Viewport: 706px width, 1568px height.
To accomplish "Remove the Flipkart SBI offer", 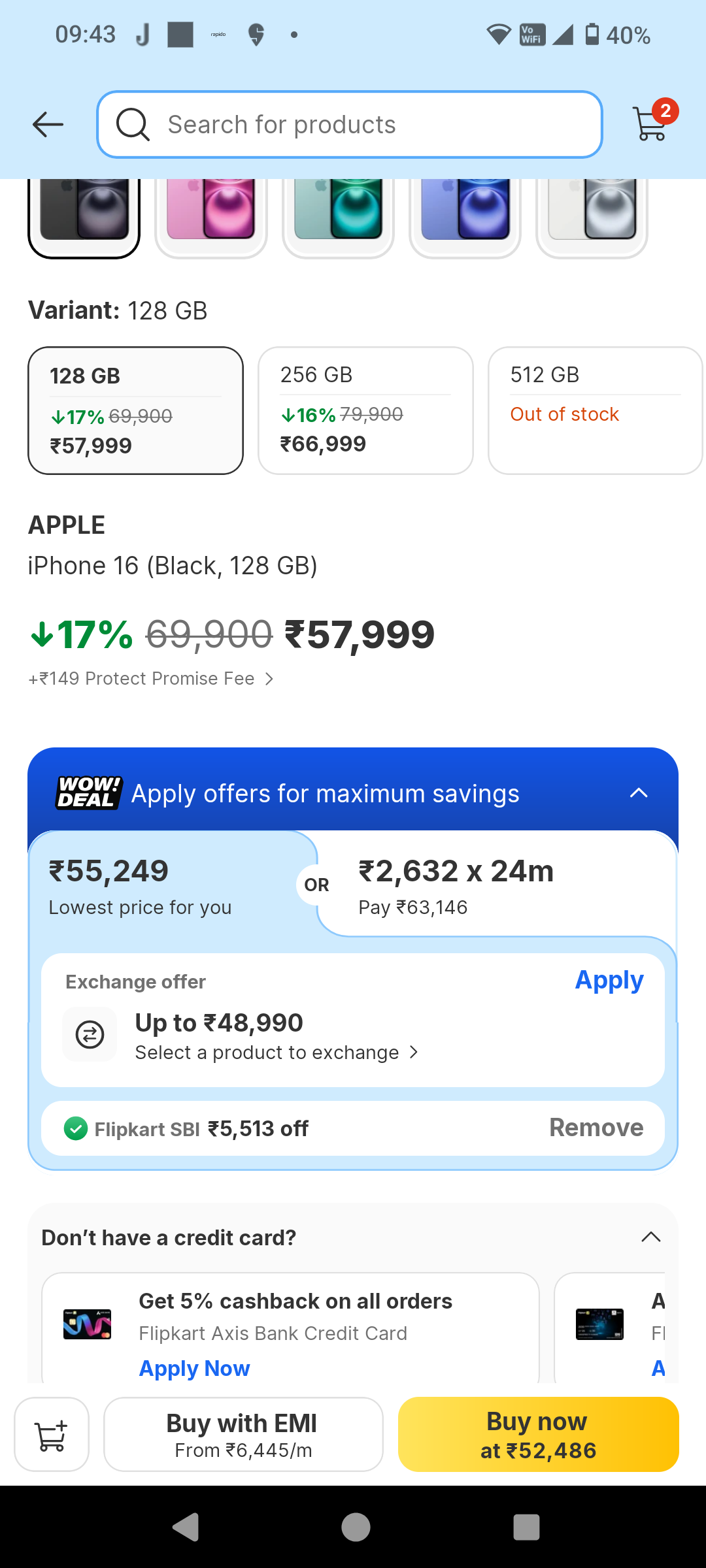I will tap(596, 1128).
